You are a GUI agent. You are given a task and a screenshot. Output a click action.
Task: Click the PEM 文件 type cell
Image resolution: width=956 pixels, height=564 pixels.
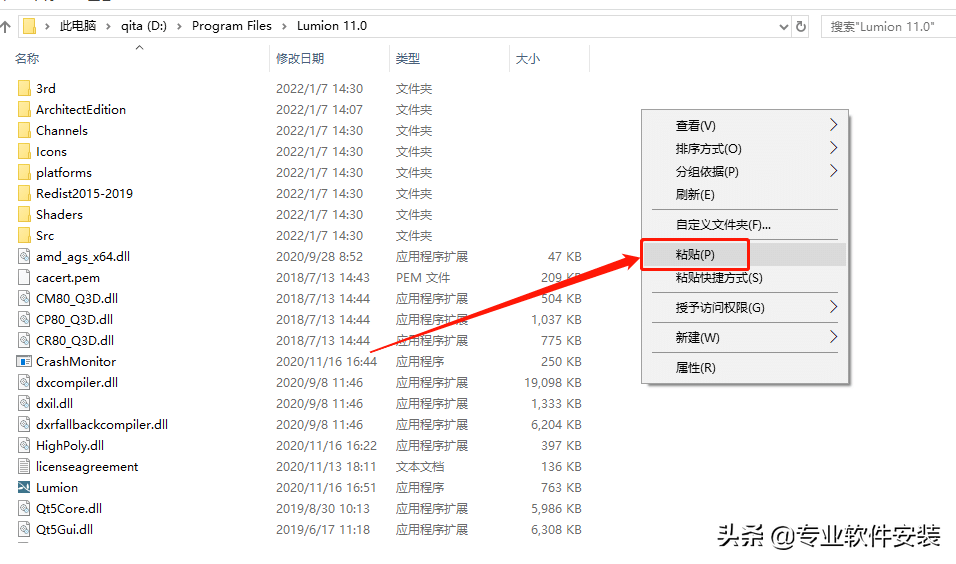(x=423, y=277)
